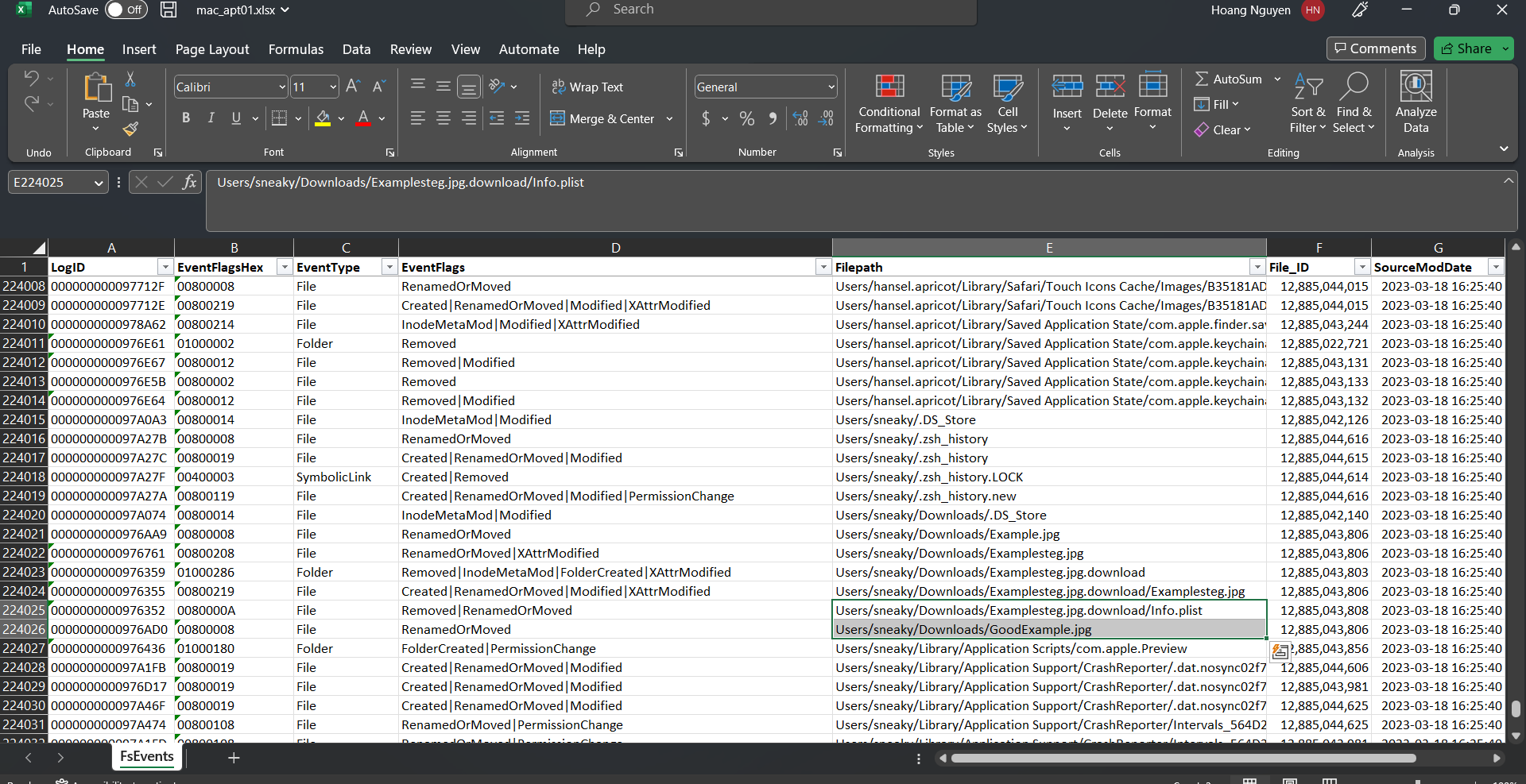Toggle underline on selected cell
Screen dimensions: 1526x784
[235, 118]
